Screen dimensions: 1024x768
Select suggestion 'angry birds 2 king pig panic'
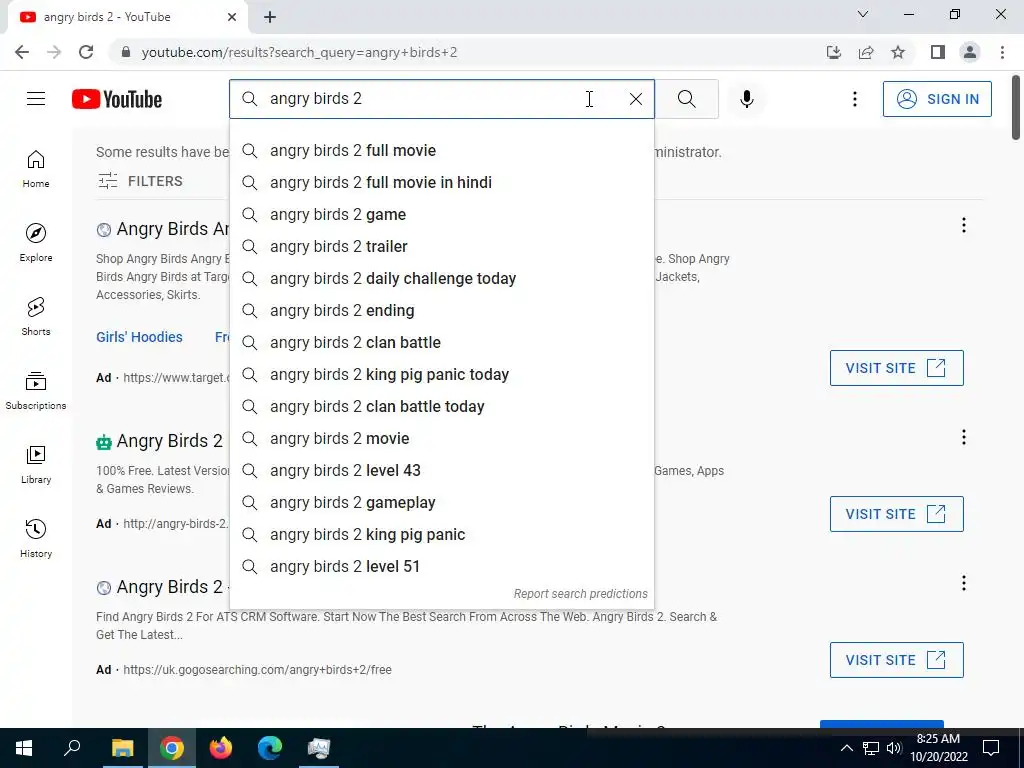point(441,534)
